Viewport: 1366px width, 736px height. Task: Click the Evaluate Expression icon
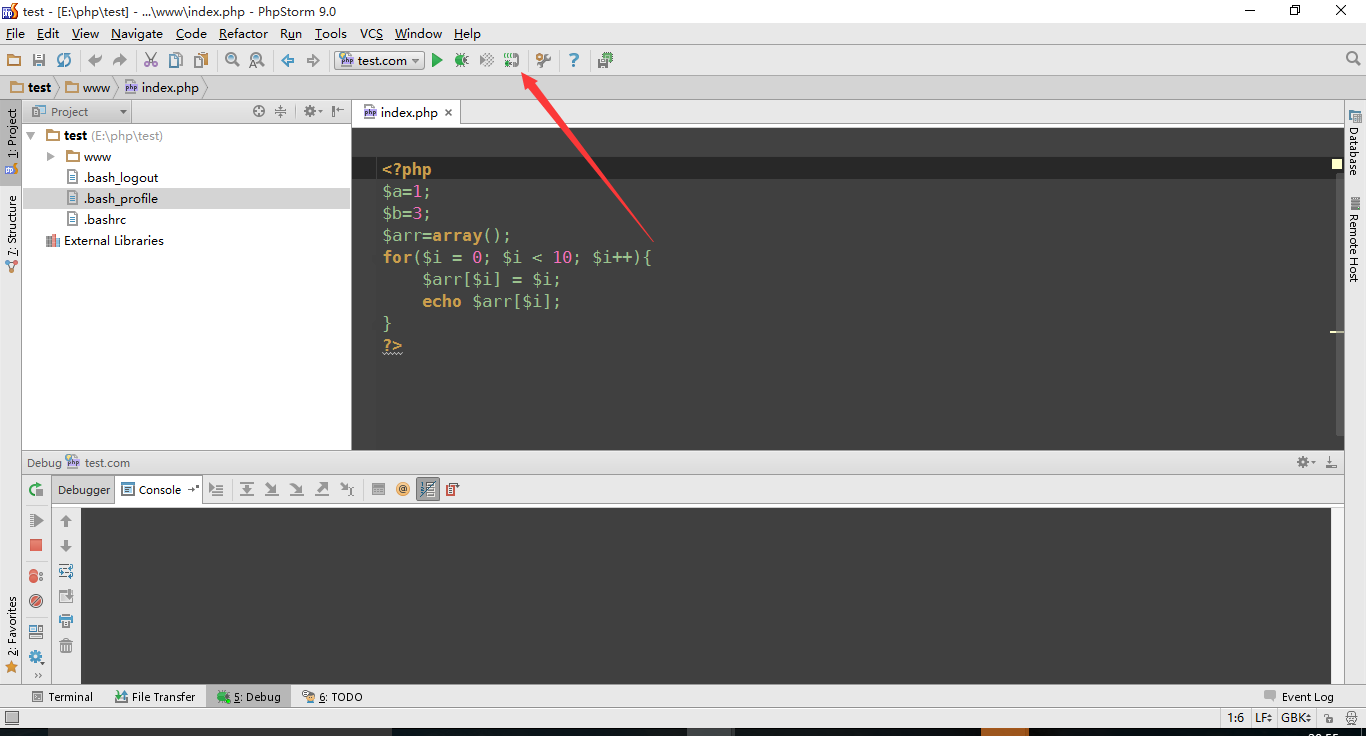tap(378, 489)
